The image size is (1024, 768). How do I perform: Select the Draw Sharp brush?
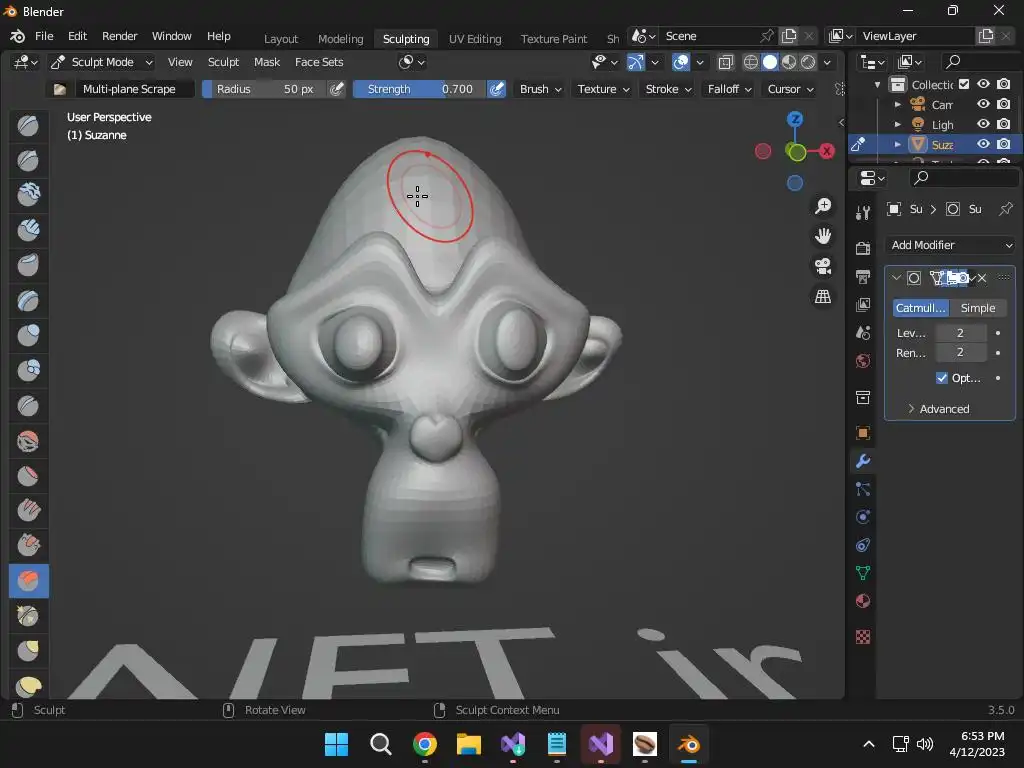[28, 160]
